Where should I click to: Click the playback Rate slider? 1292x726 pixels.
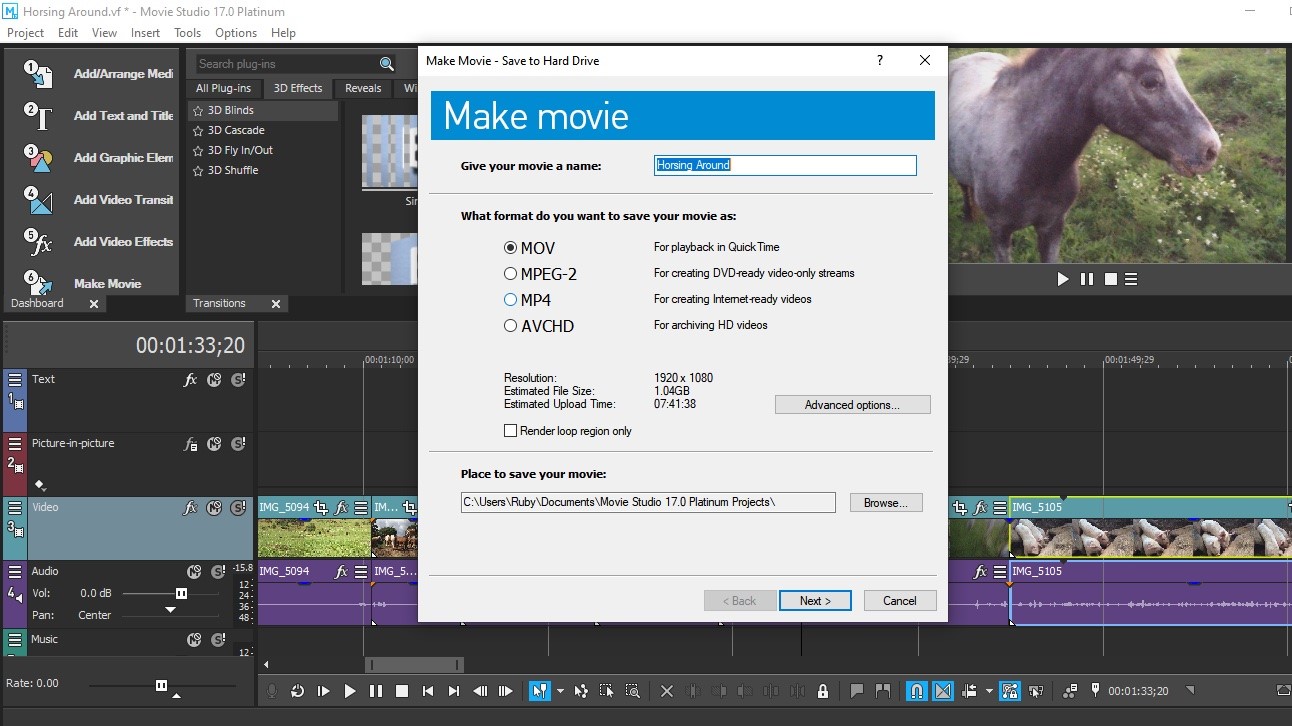click(162, 686)
